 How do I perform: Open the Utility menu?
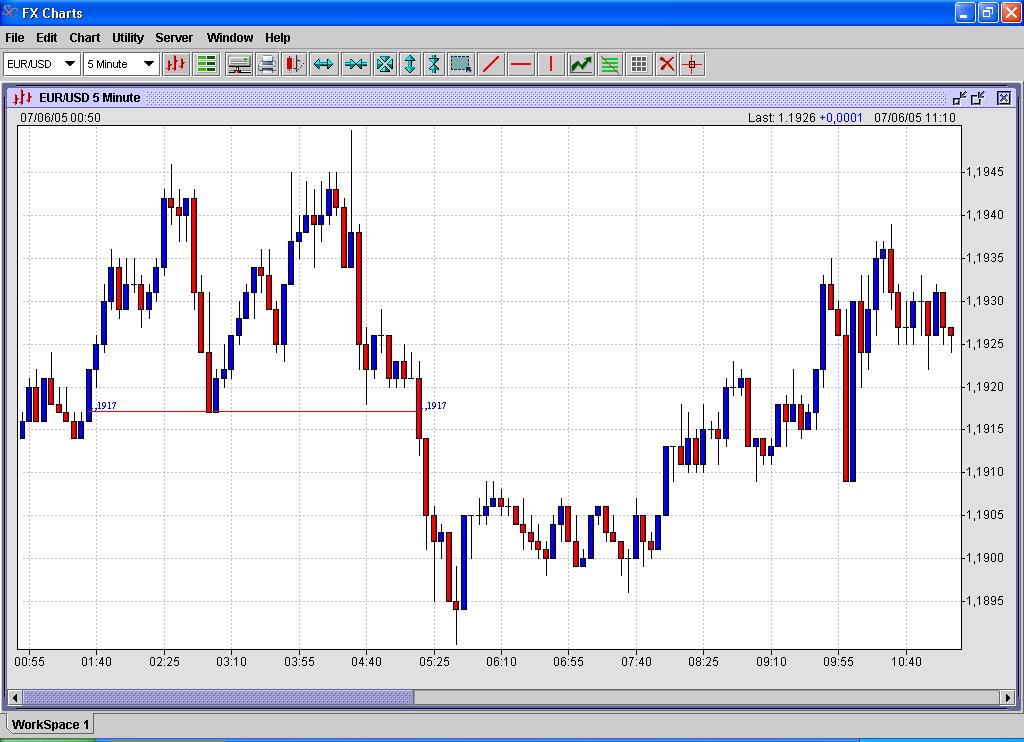click(128, 38)
